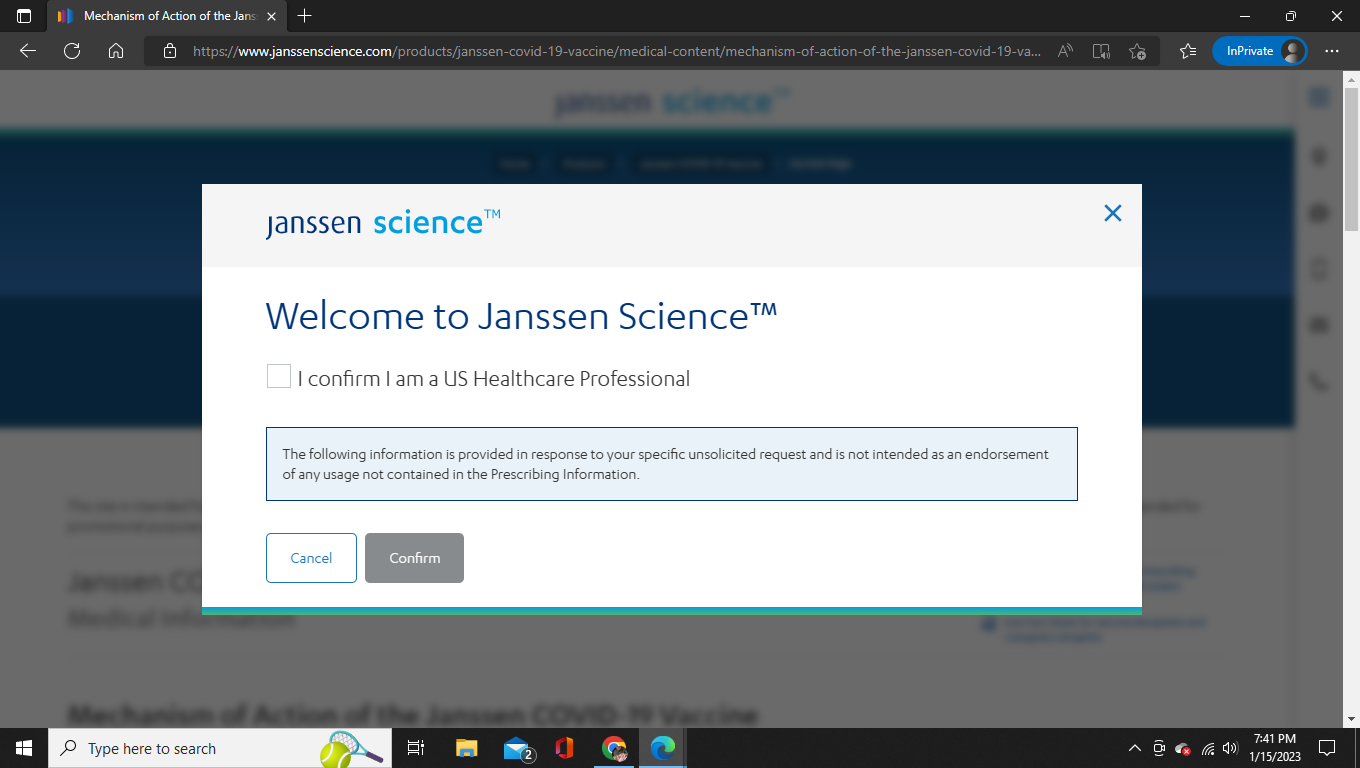Open the notification center icon
This screenshot has width=1360, height=768.
(1327, 748)
